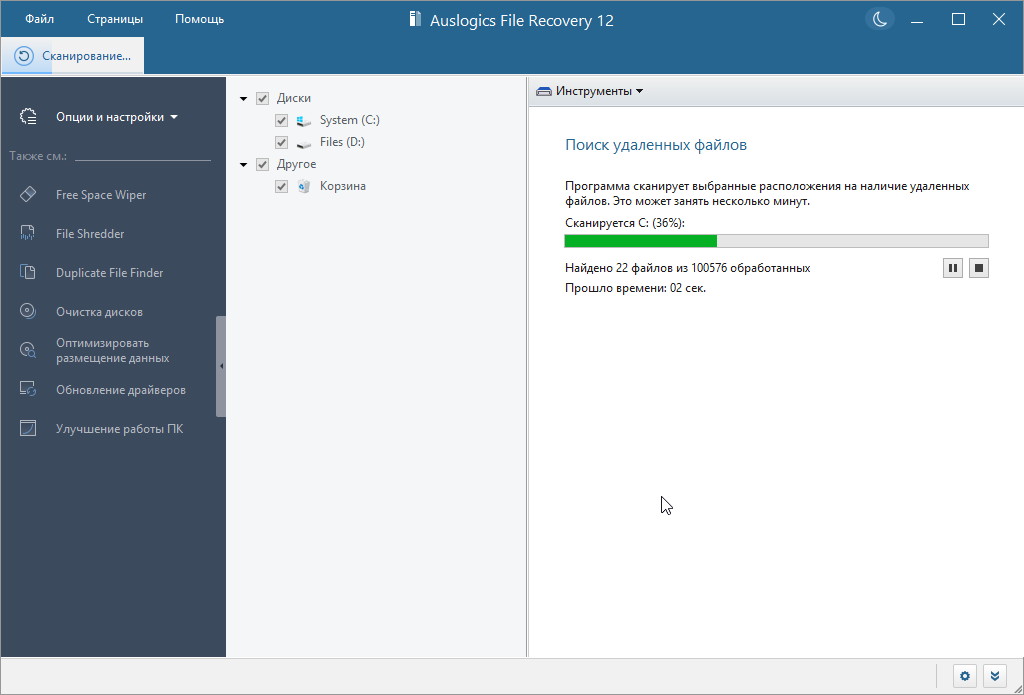Open File Shredder tool
1024x695 pixels.
tap(90, 234)
